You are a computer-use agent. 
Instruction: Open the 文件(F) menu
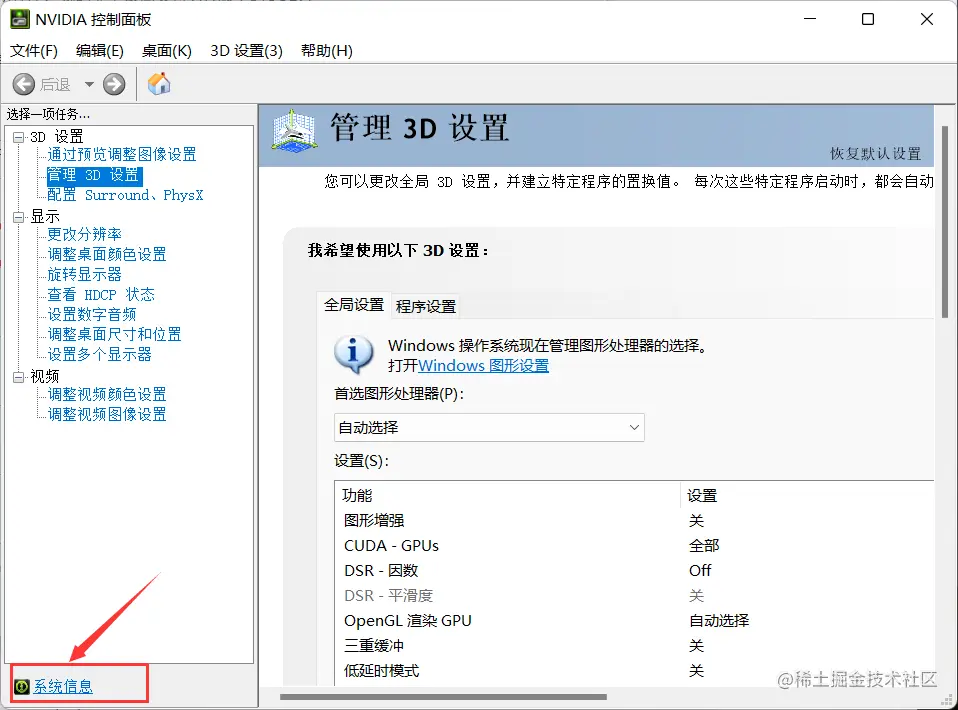[x=34, y=51]
